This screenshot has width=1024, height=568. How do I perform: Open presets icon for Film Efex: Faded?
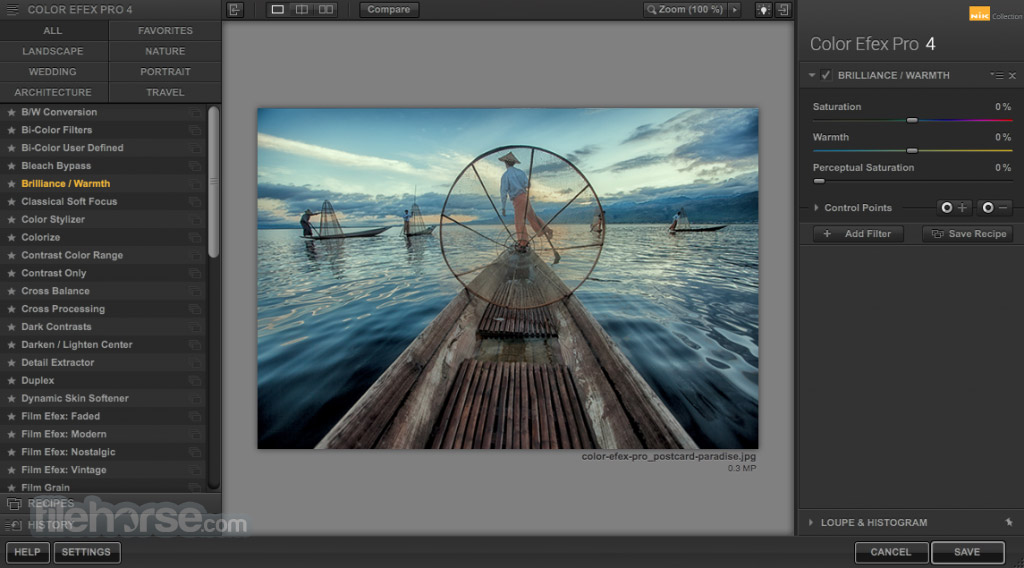point(195,417)
